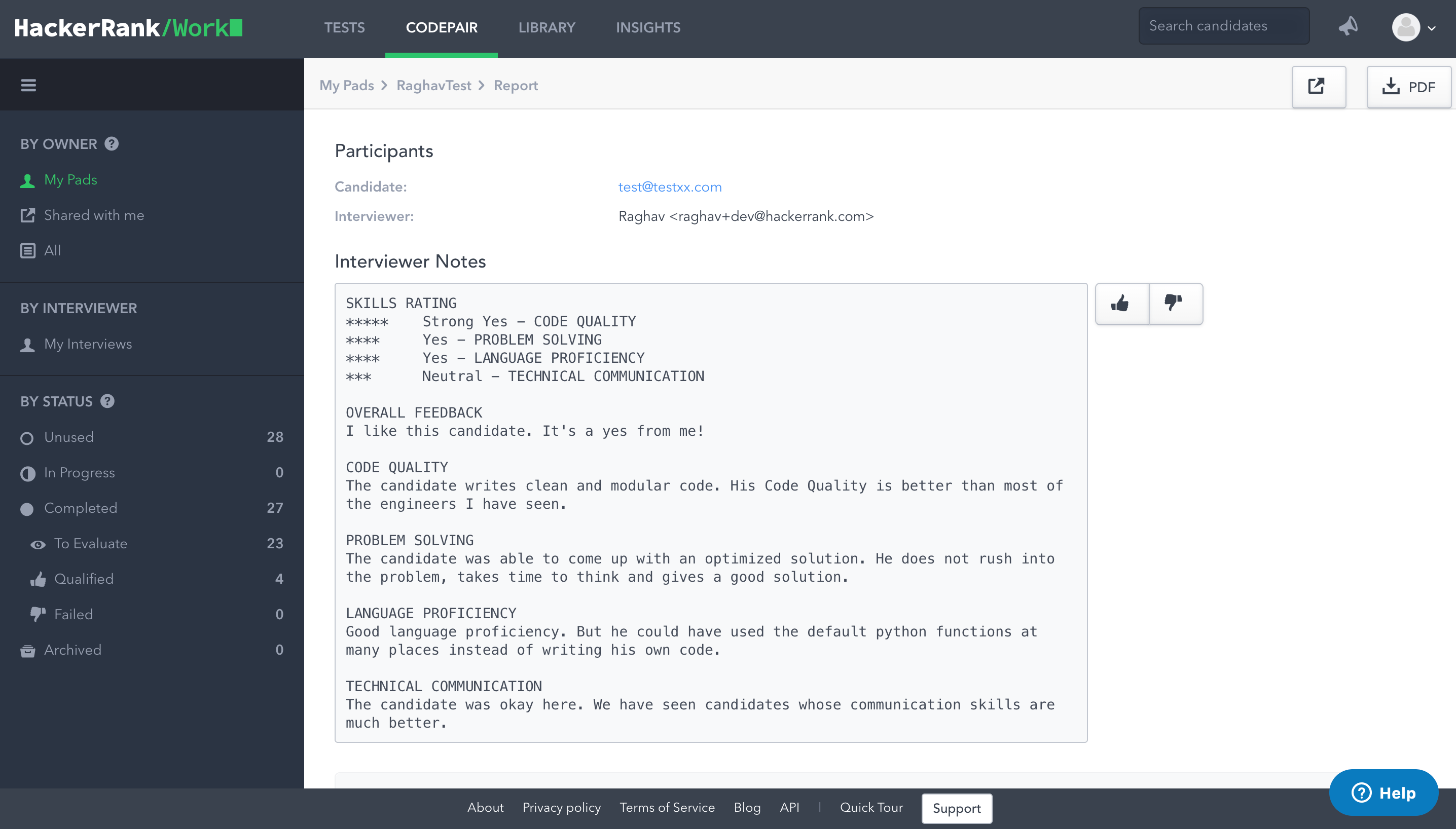Open the report in a new window
Viewport: 1456px width, 829px height.
(x=1318, y=87)
